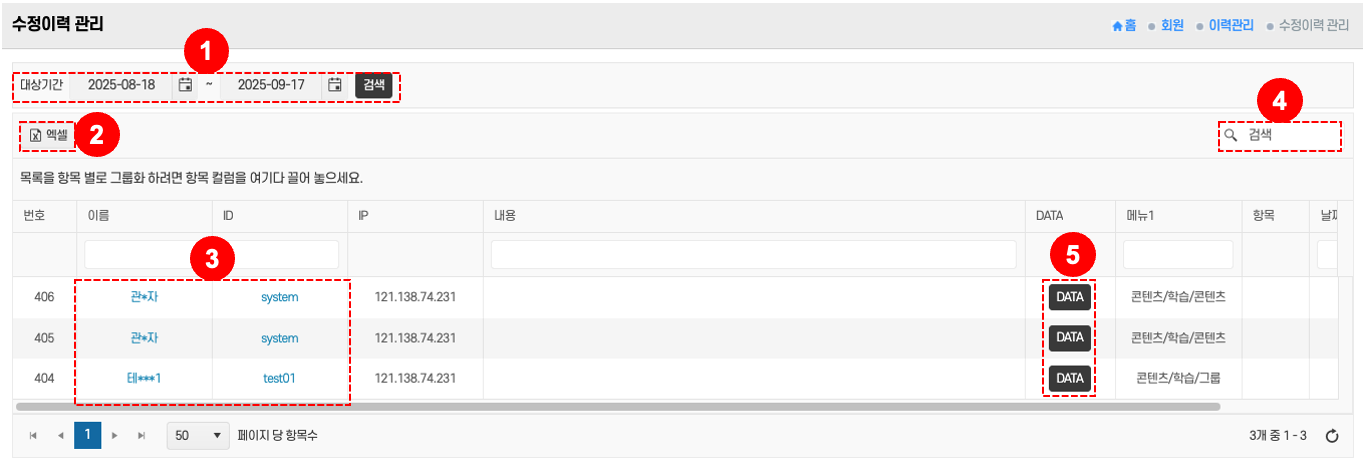The width and height of the screenshot is (1363, 460).
Task: Go to the next page arrow
Action: pyautogui.click(x=115, y=436)
